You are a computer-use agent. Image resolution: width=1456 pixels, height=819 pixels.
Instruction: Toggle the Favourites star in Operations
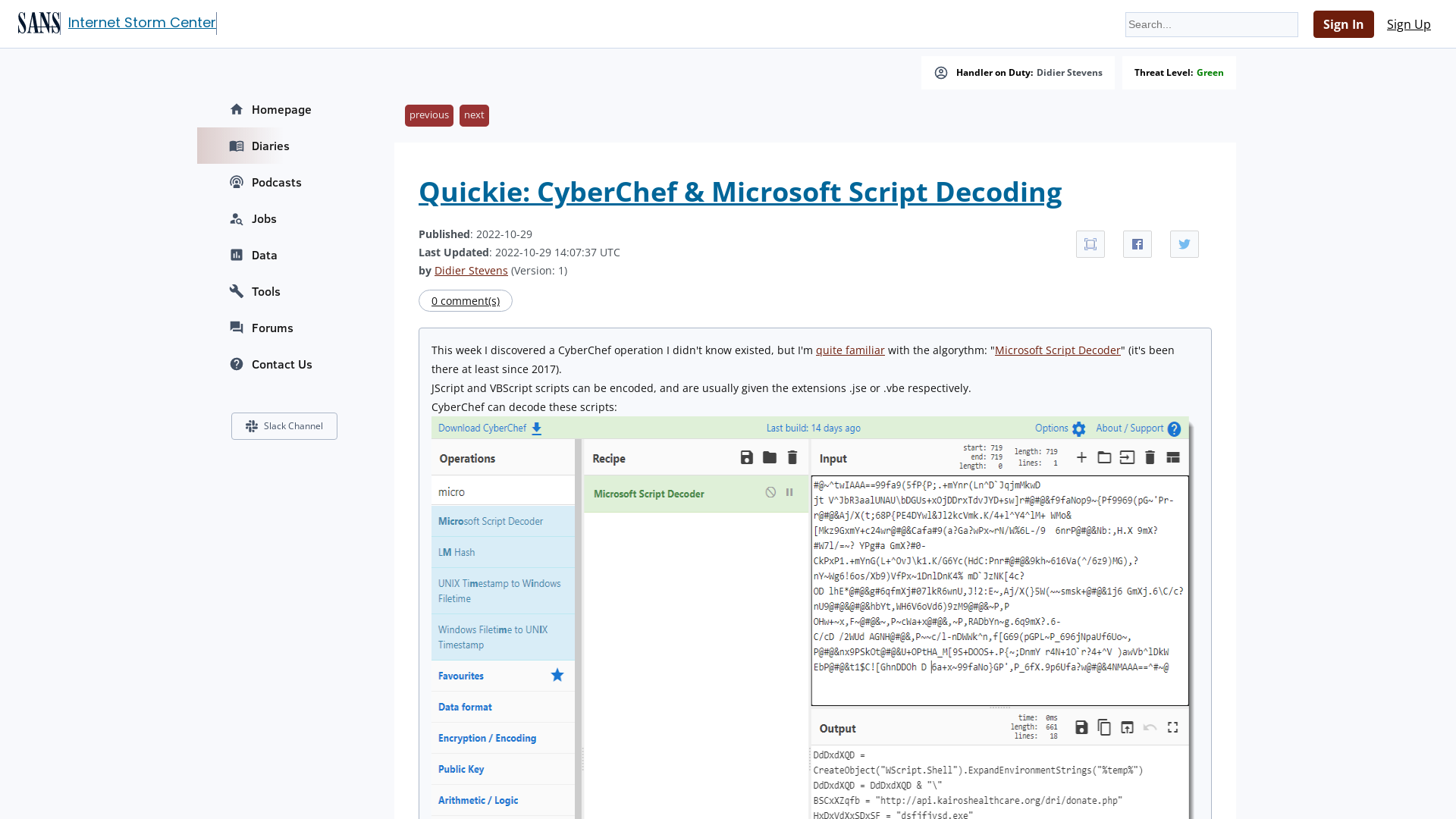click(x=557, y=675)
